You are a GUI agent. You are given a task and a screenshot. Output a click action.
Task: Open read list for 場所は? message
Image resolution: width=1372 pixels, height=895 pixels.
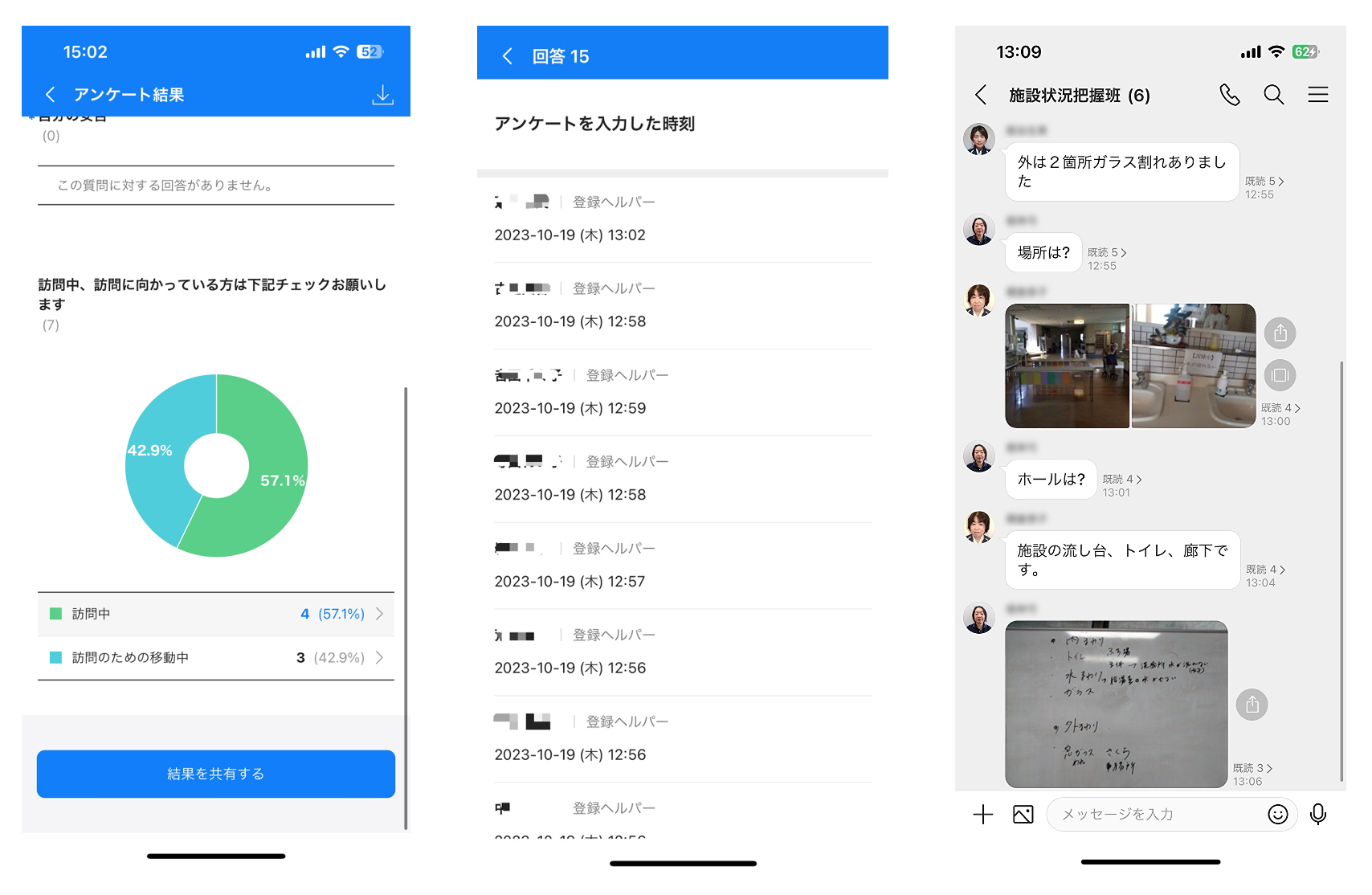pos(1107,253)
